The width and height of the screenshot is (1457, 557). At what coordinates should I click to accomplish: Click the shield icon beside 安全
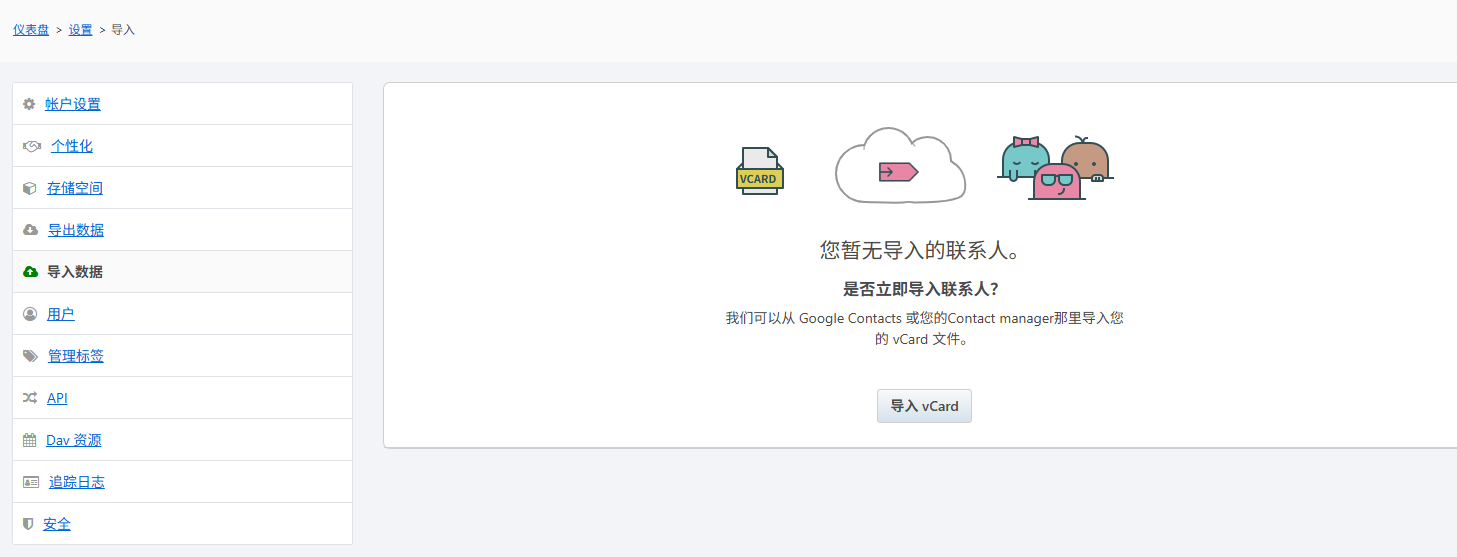[28, 524]
